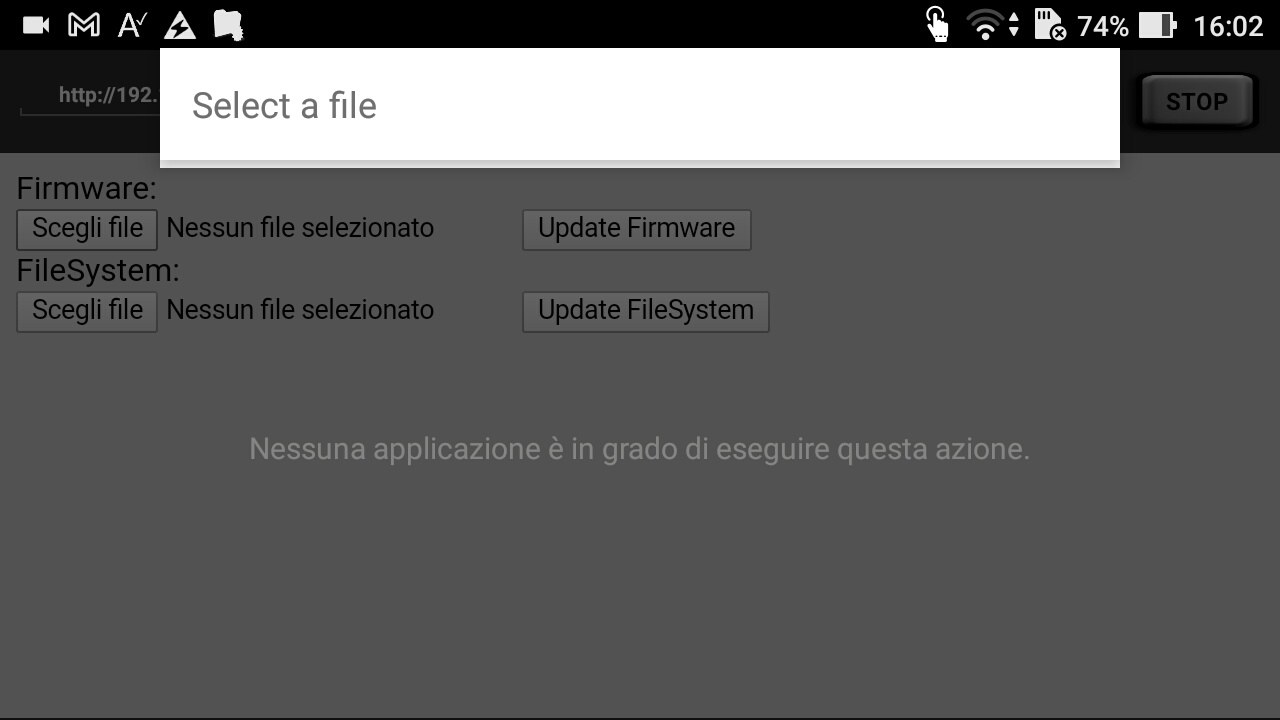Tap the 74% battery percentage text
The image size is (1280, 720).
pyautogui.click(x=1103, y=26)
